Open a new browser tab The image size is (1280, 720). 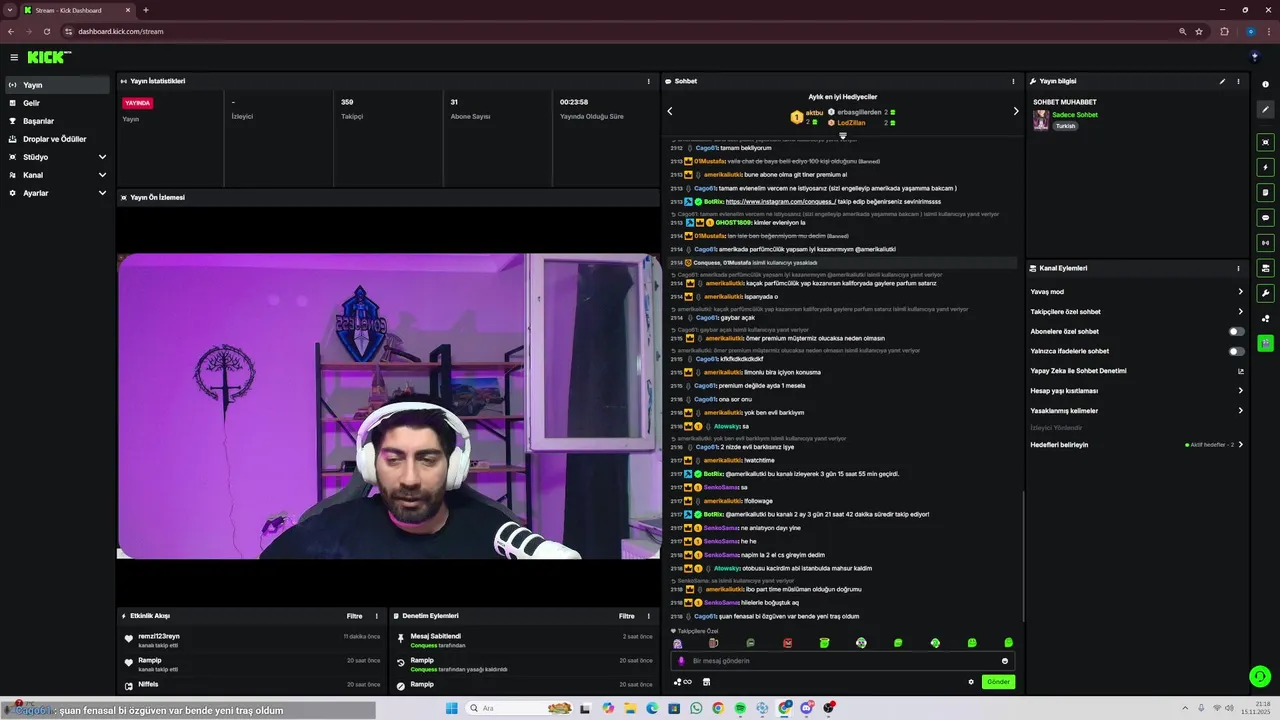[x=146, y=10]
